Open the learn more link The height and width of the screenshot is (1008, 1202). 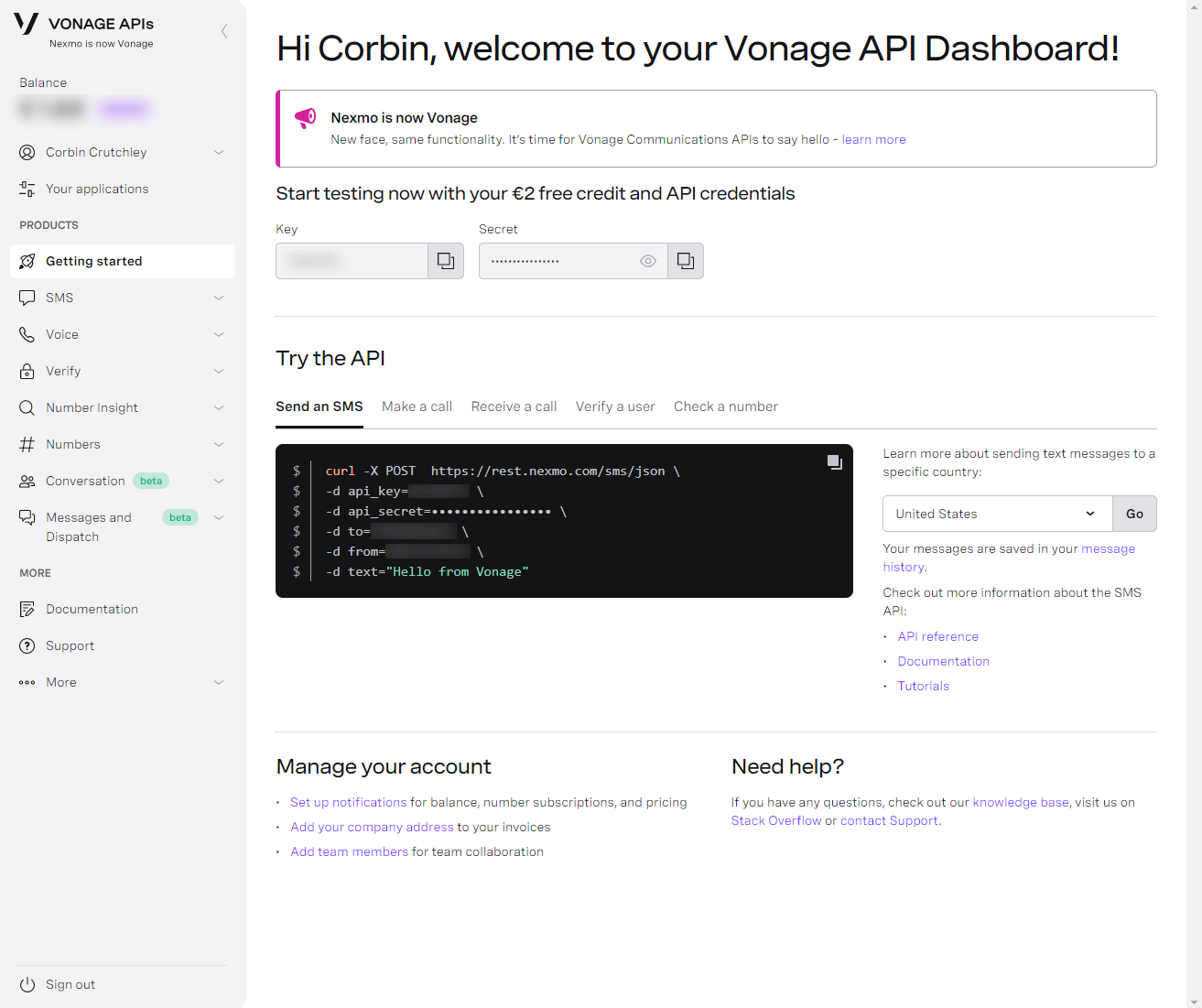[x=873, y=139]
